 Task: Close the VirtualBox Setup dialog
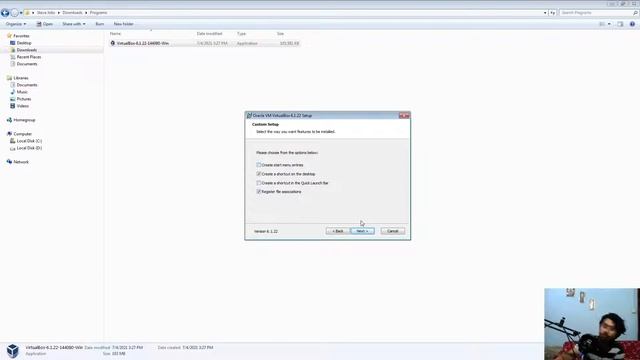point(404,116)
